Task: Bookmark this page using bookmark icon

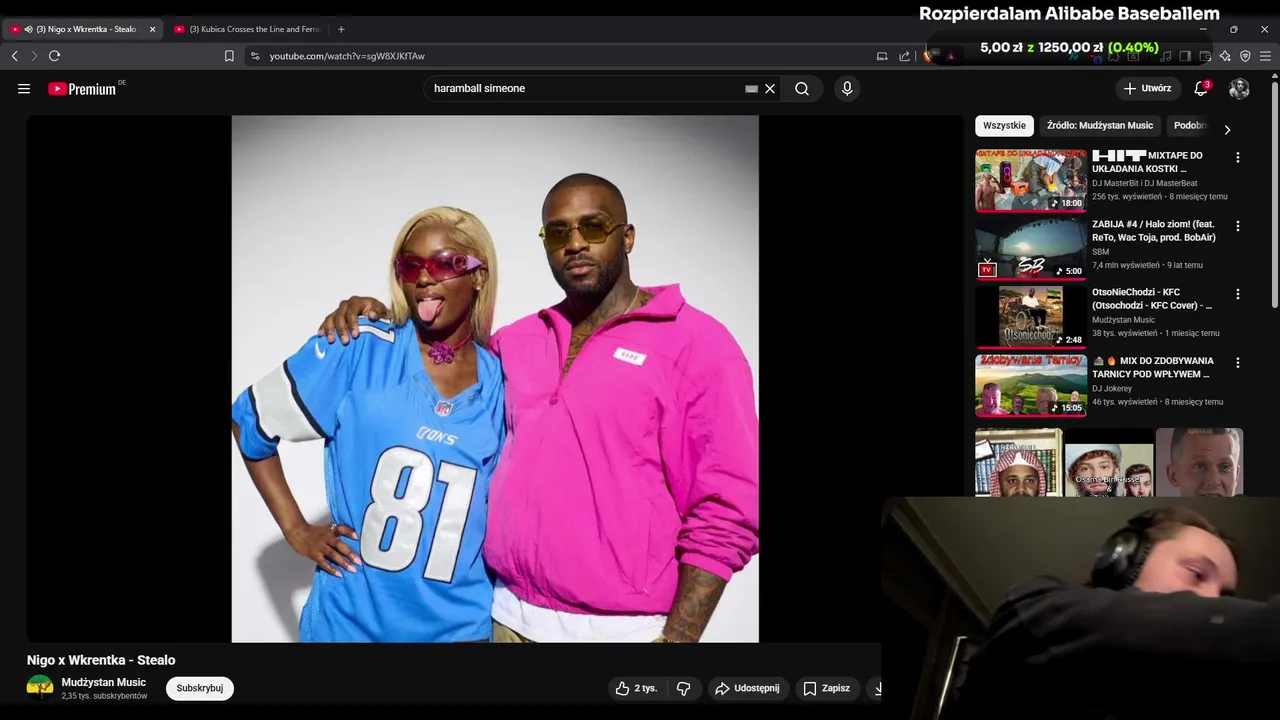Action: pos(229,56)
